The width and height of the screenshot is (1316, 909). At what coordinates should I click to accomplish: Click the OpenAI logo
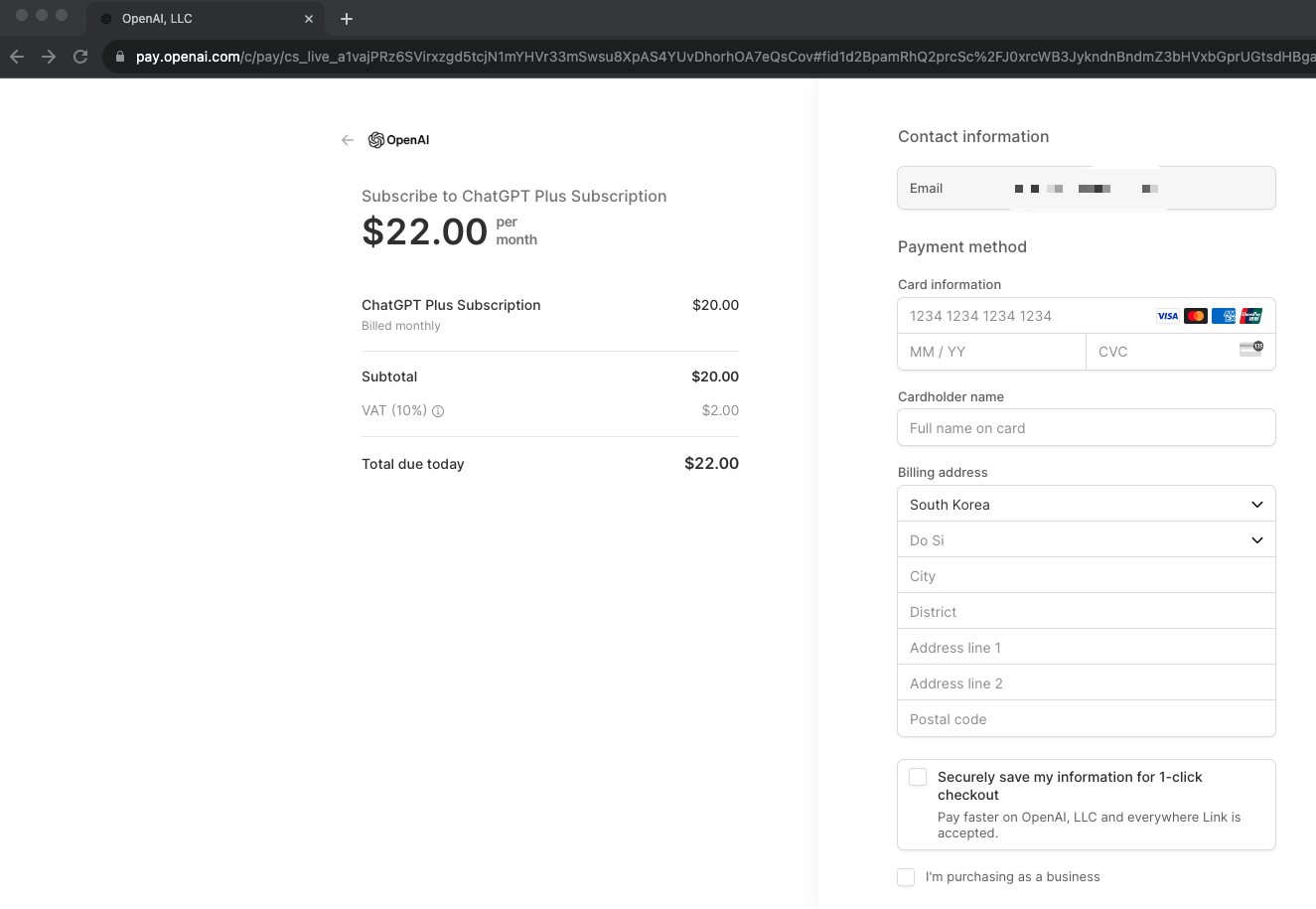click(398, 140)
